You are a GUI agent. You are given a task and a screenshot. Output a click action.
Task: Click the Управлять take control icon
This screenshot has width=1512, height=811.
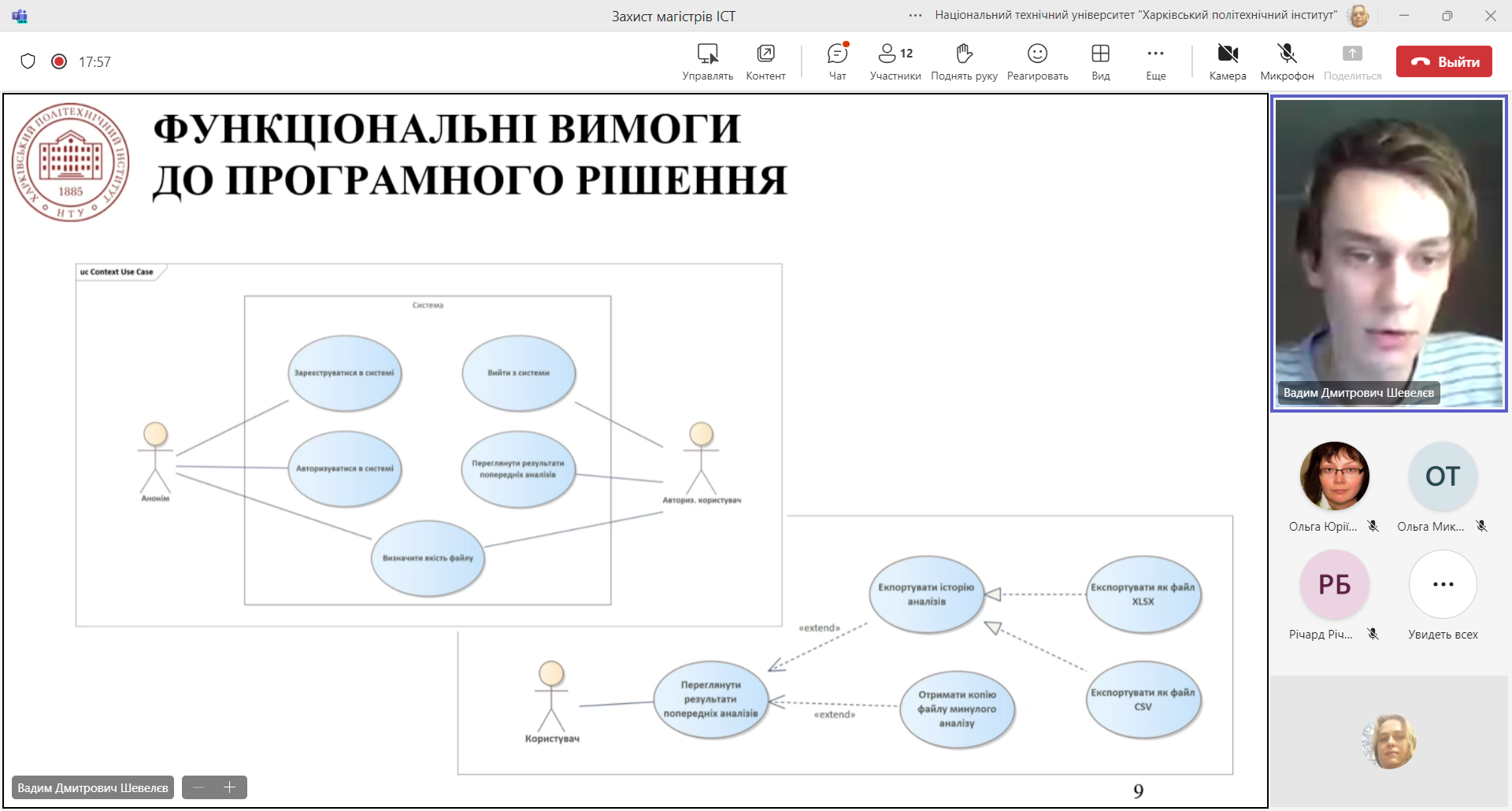pos(707,61)
